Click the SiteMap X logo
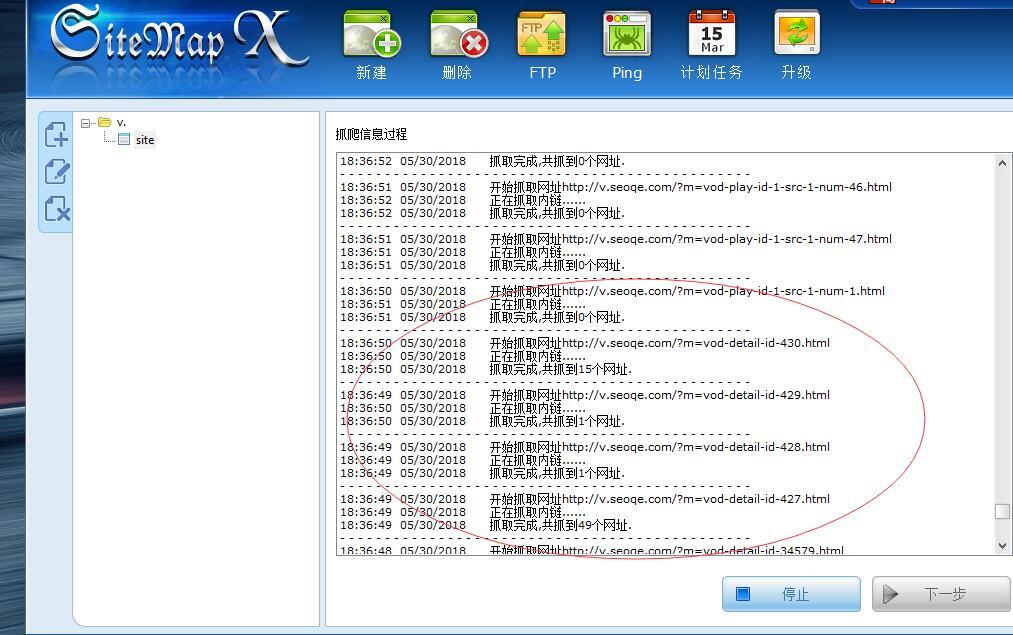This screenshot has height=635, width=1013. click(x=180, y=37)
